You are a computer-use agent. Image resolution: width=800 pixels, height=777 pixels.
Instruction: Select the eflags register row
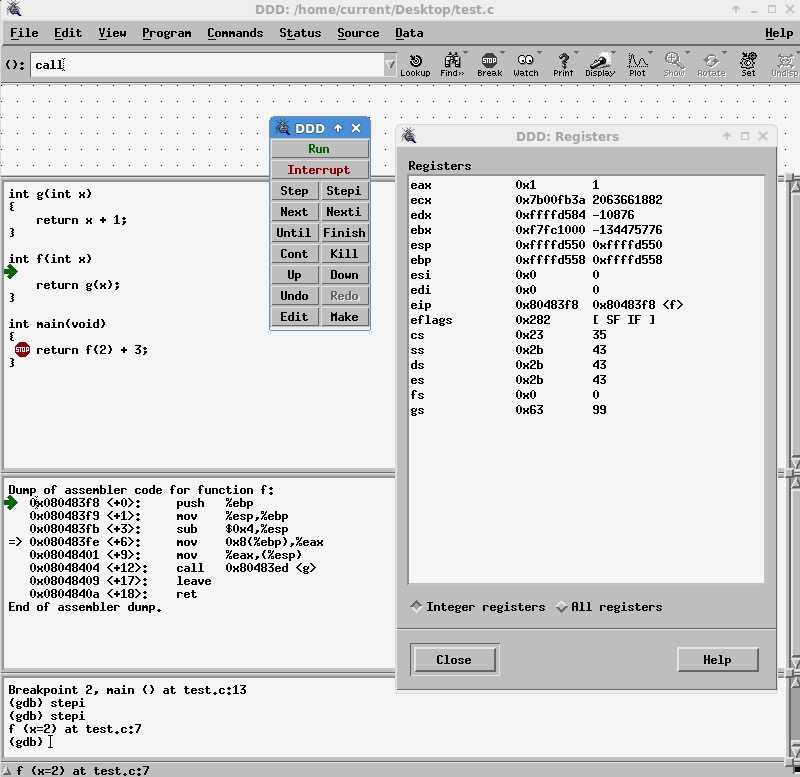tap(586, 320)
